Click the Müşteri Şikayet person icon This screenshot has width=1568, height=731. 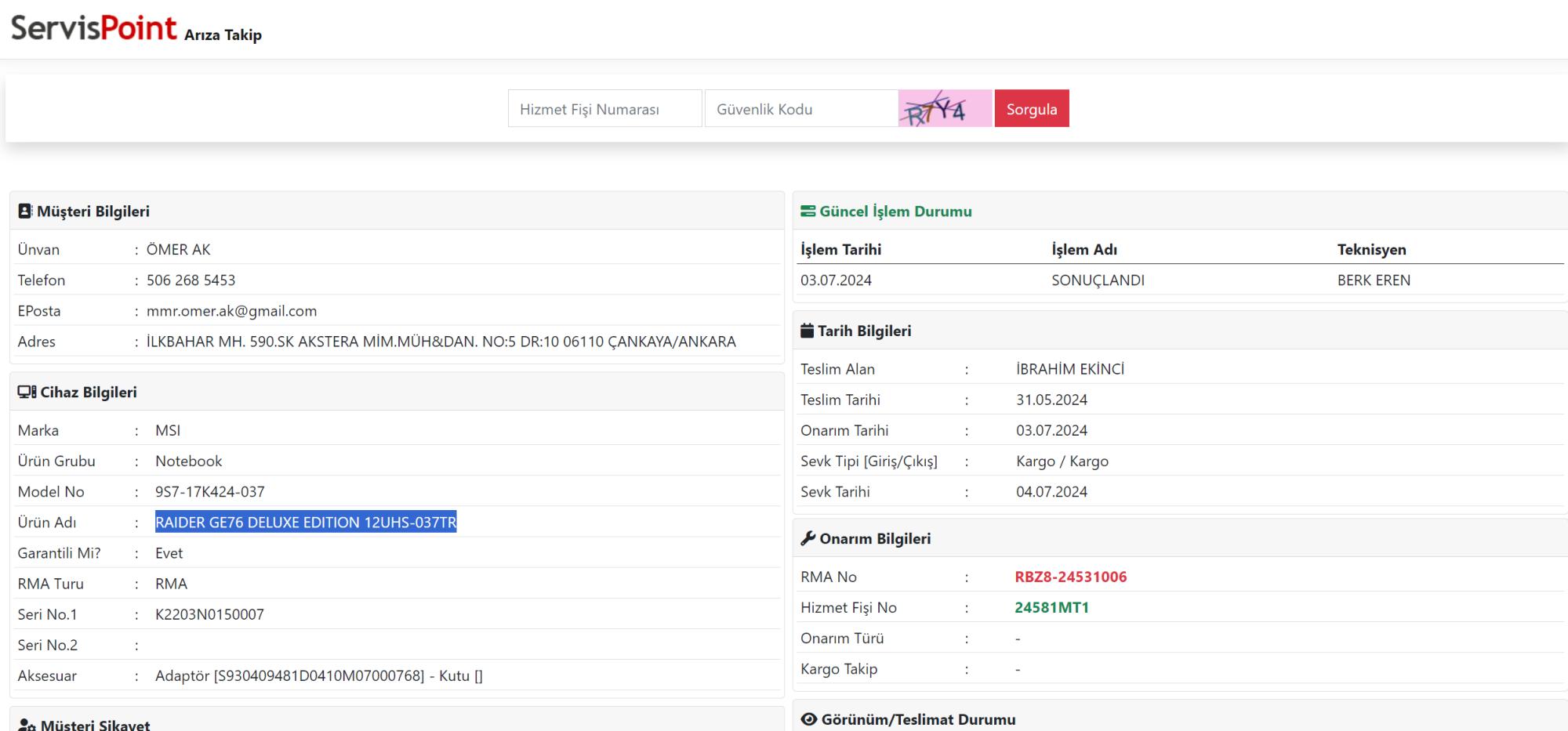(27, 725)
